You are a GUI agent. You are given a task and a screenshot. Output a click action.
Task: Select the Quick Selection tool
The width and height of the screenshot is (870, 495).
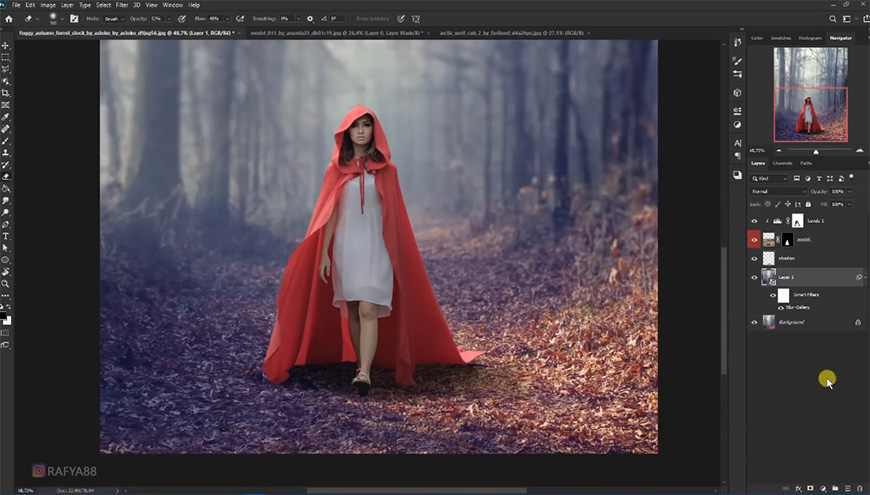pos(6,82)
